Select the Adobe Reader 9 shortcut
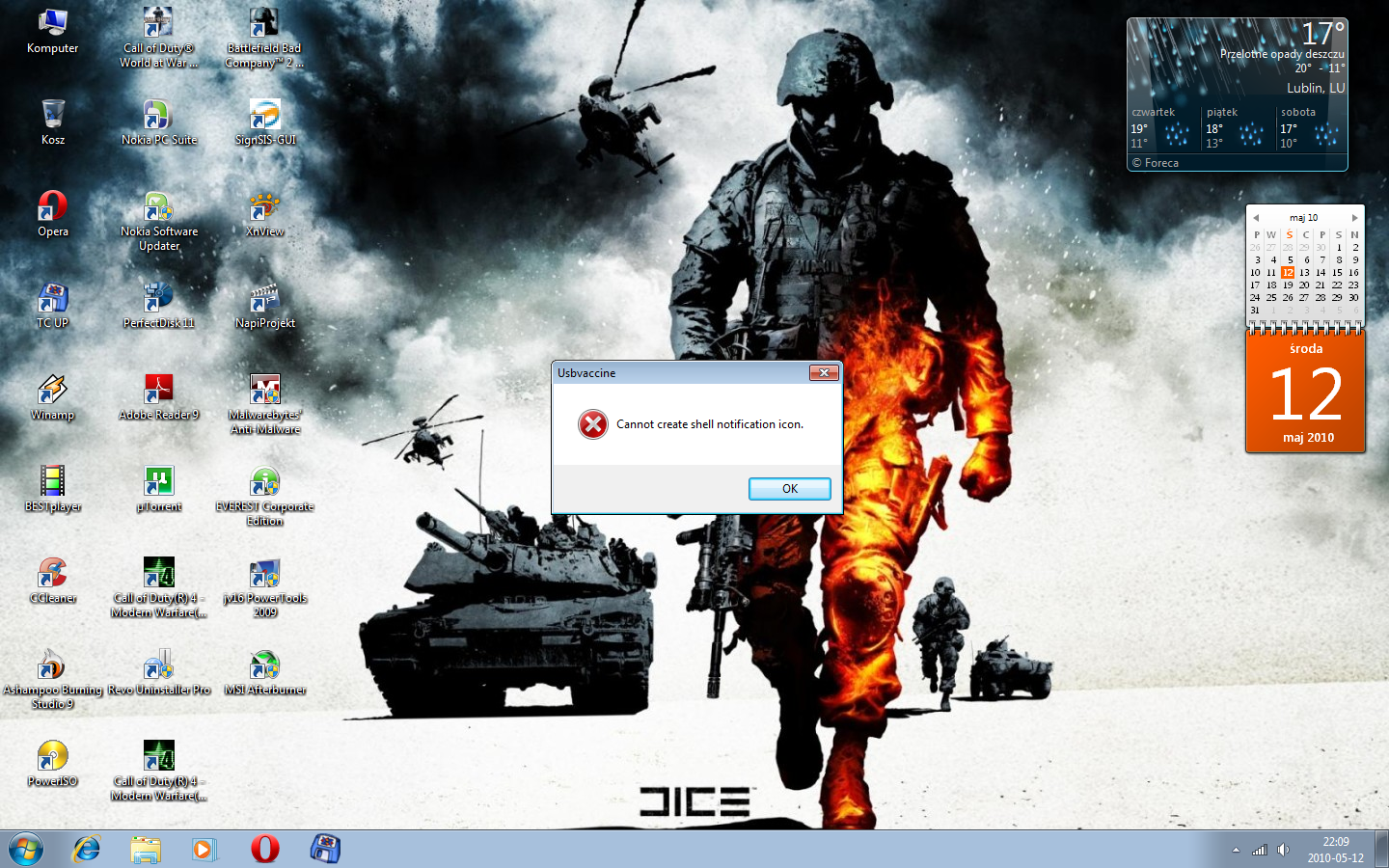The height and width of the screenshot is (868, 1389). [159, 397]
